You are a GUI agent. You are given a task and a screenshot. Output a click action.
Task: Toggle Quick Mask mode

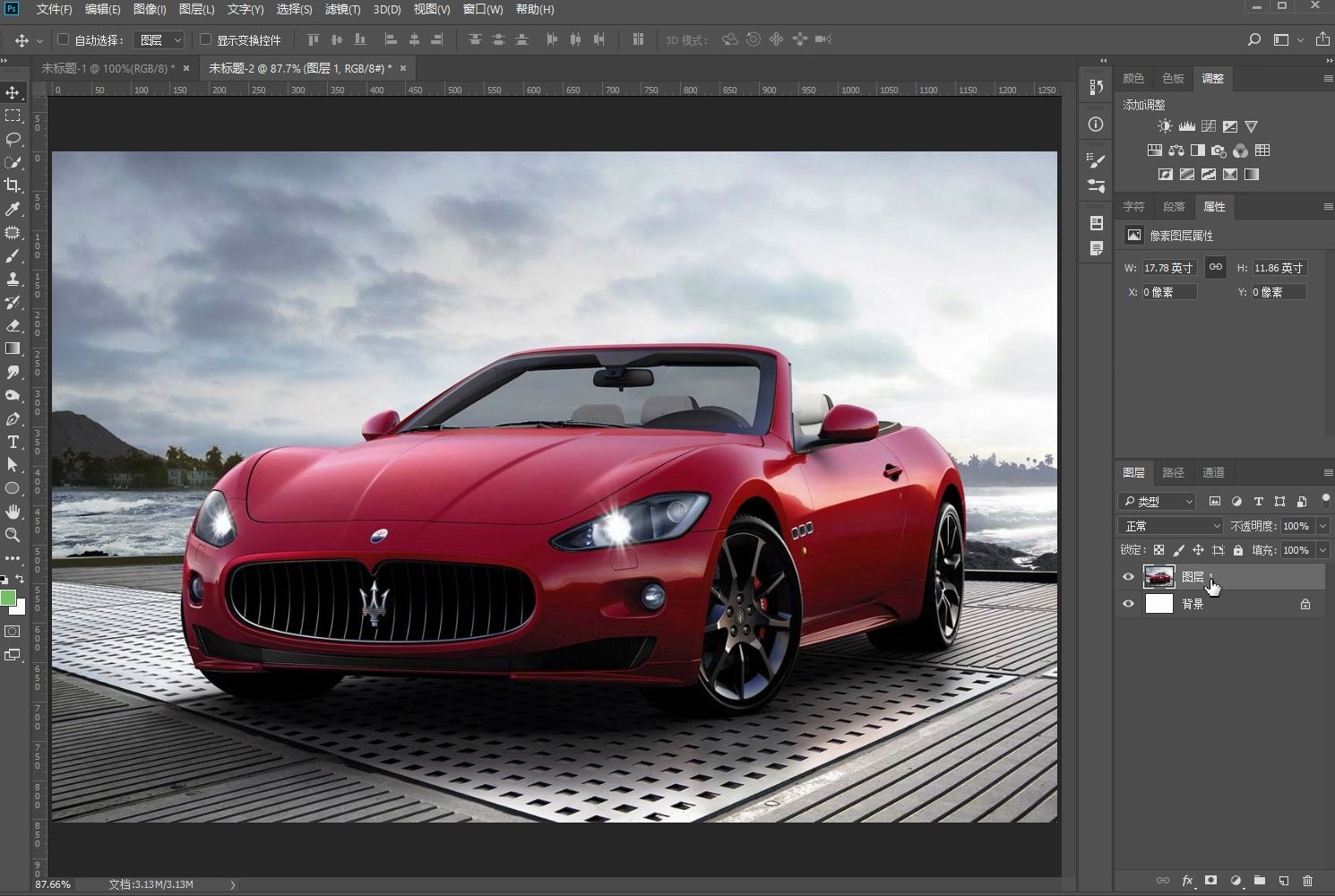(13, 632)
